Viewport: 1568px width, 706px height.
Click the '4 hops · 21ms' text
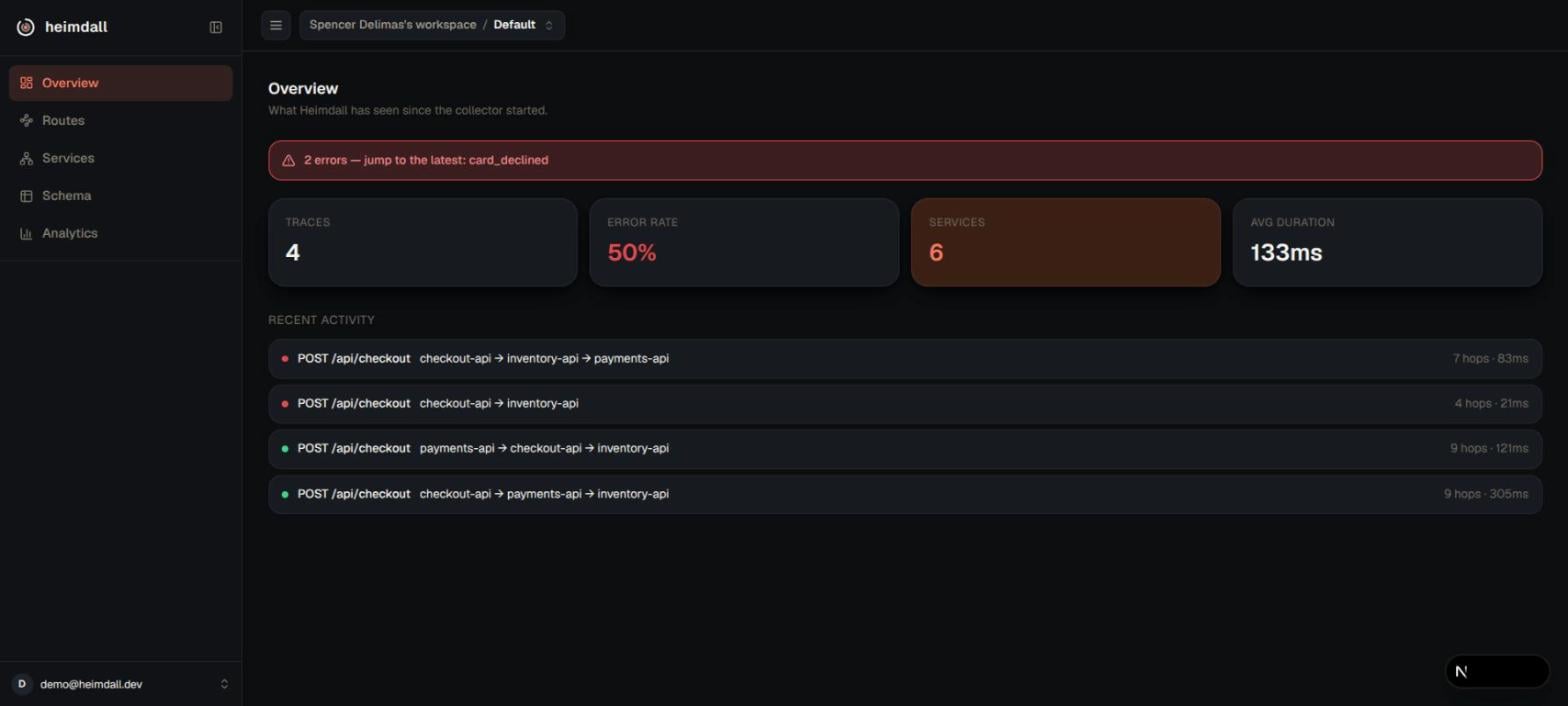[x=1491, y=404]
